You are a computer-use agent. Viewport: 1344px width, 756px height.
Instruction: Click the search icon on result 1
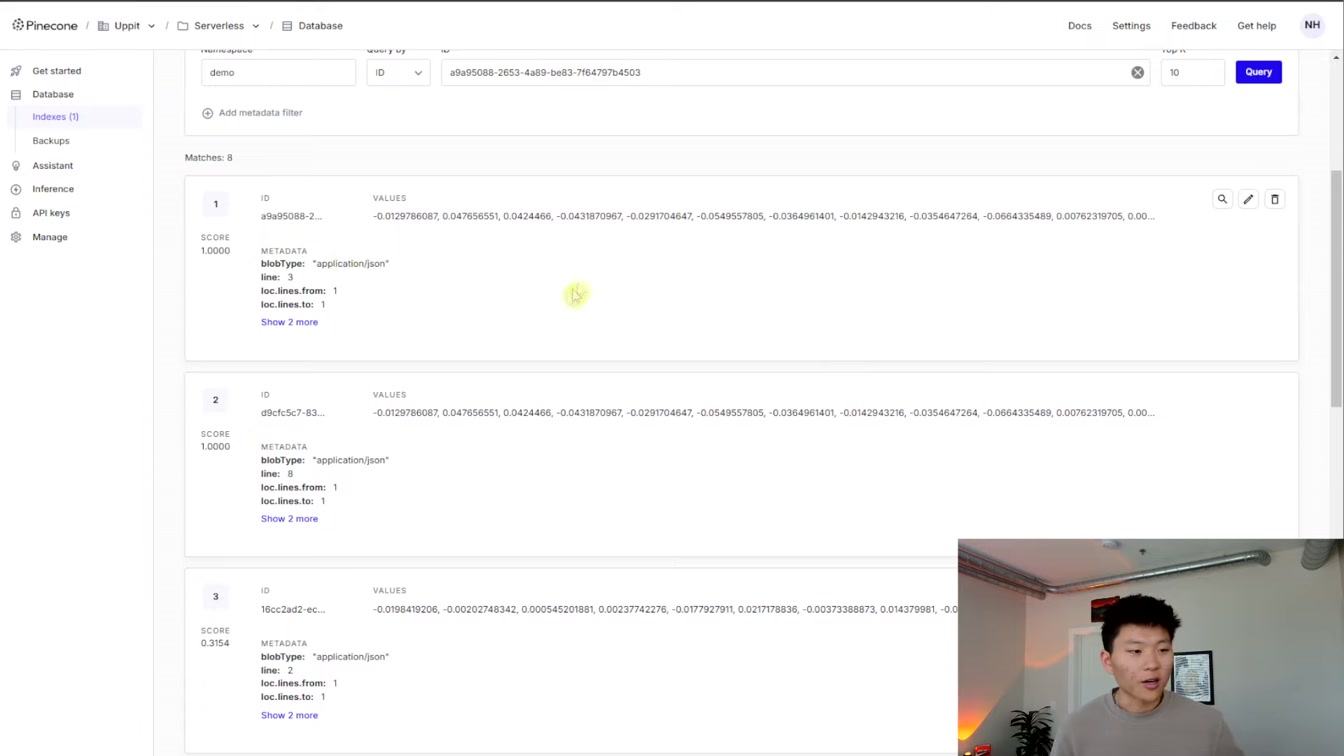tap(1222, 199)
